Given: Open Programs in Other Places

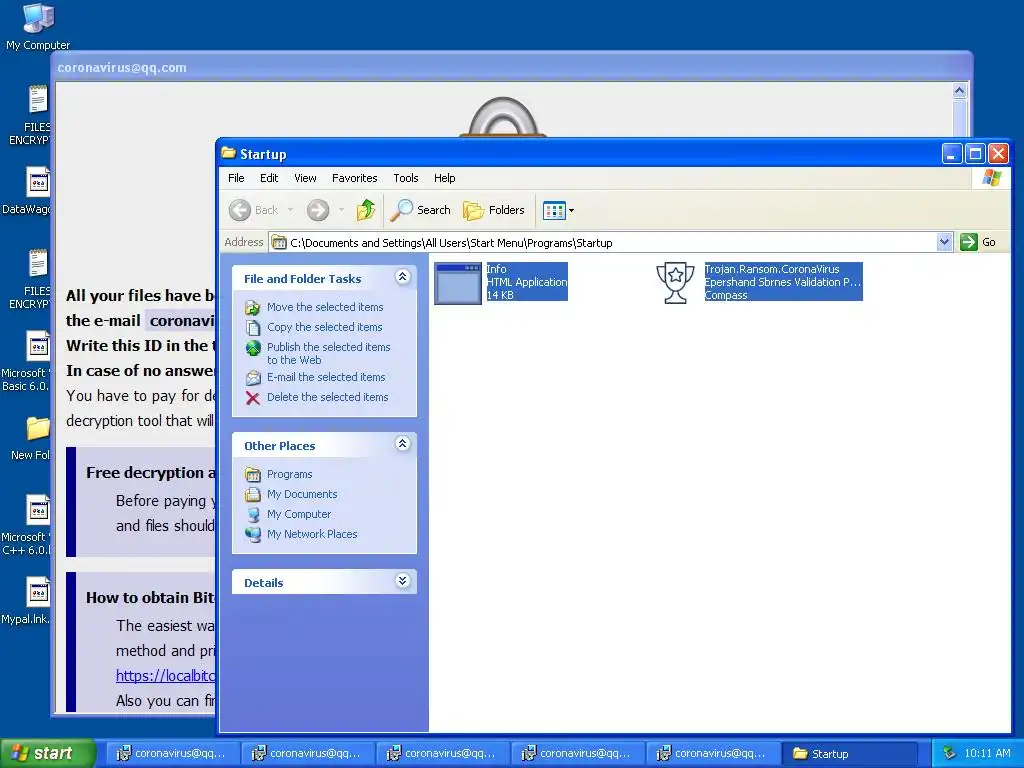Looking at the screenshot, I should click(289, 474).
